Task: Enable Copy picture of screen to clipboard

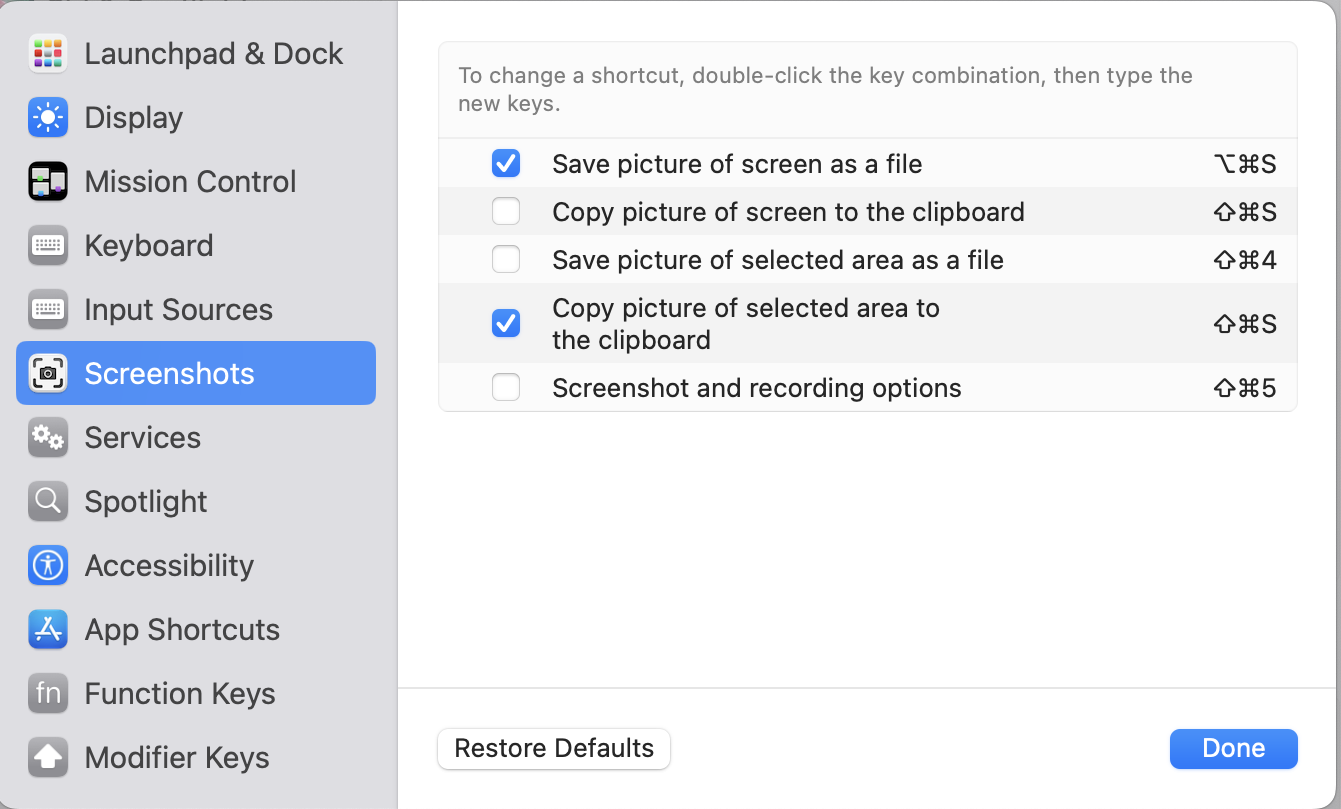Action: tap(506, 212)
